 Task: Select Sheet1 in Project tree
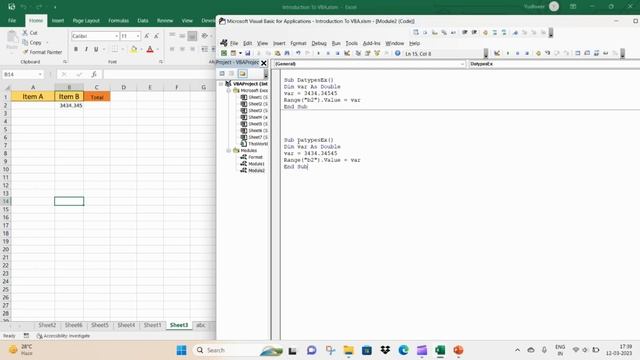click(254, 97)
